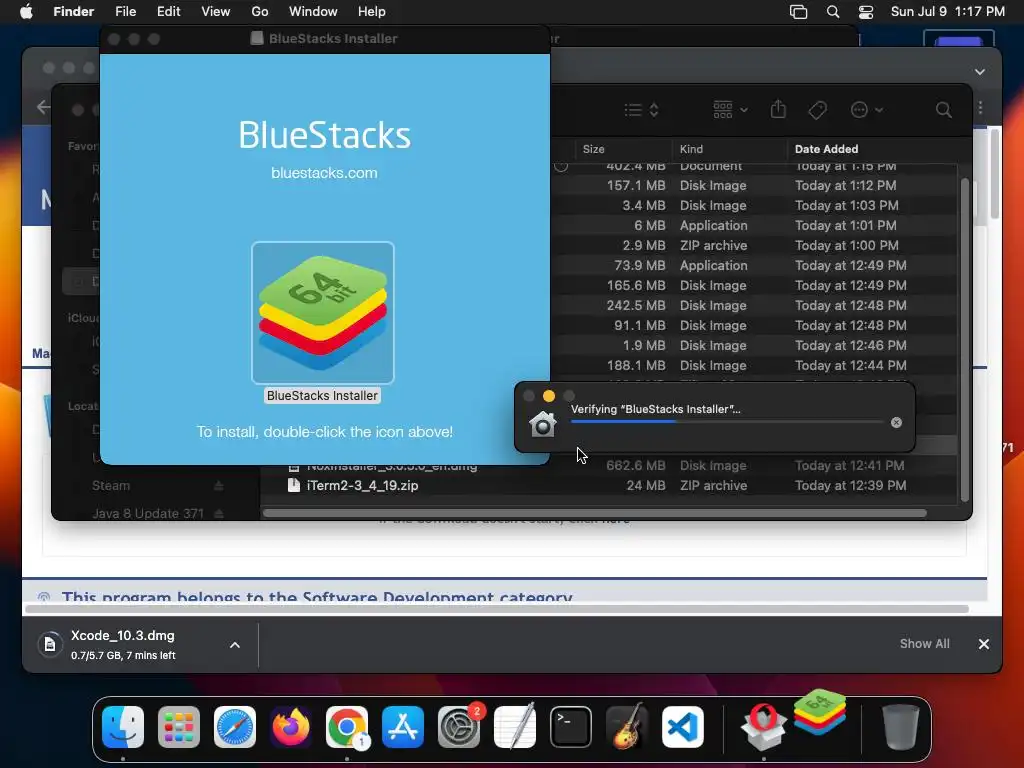The image size is (1024, 768).
Task: Open the Apple menu
Action: pyautogui.click(x=26, y=12)
